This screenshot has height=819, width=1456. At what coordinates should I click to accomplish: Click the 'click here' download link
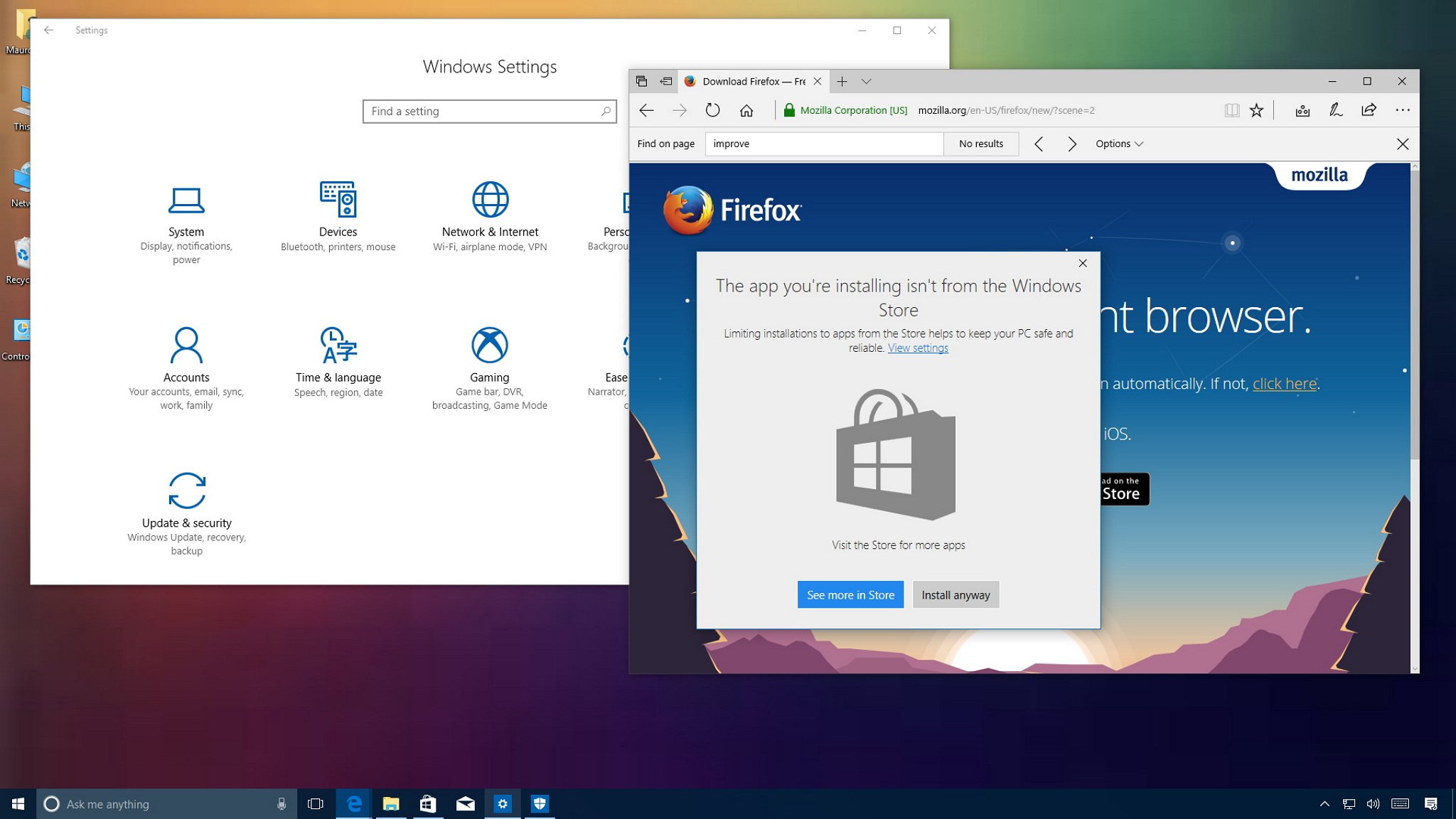(x=1284, y=383)
